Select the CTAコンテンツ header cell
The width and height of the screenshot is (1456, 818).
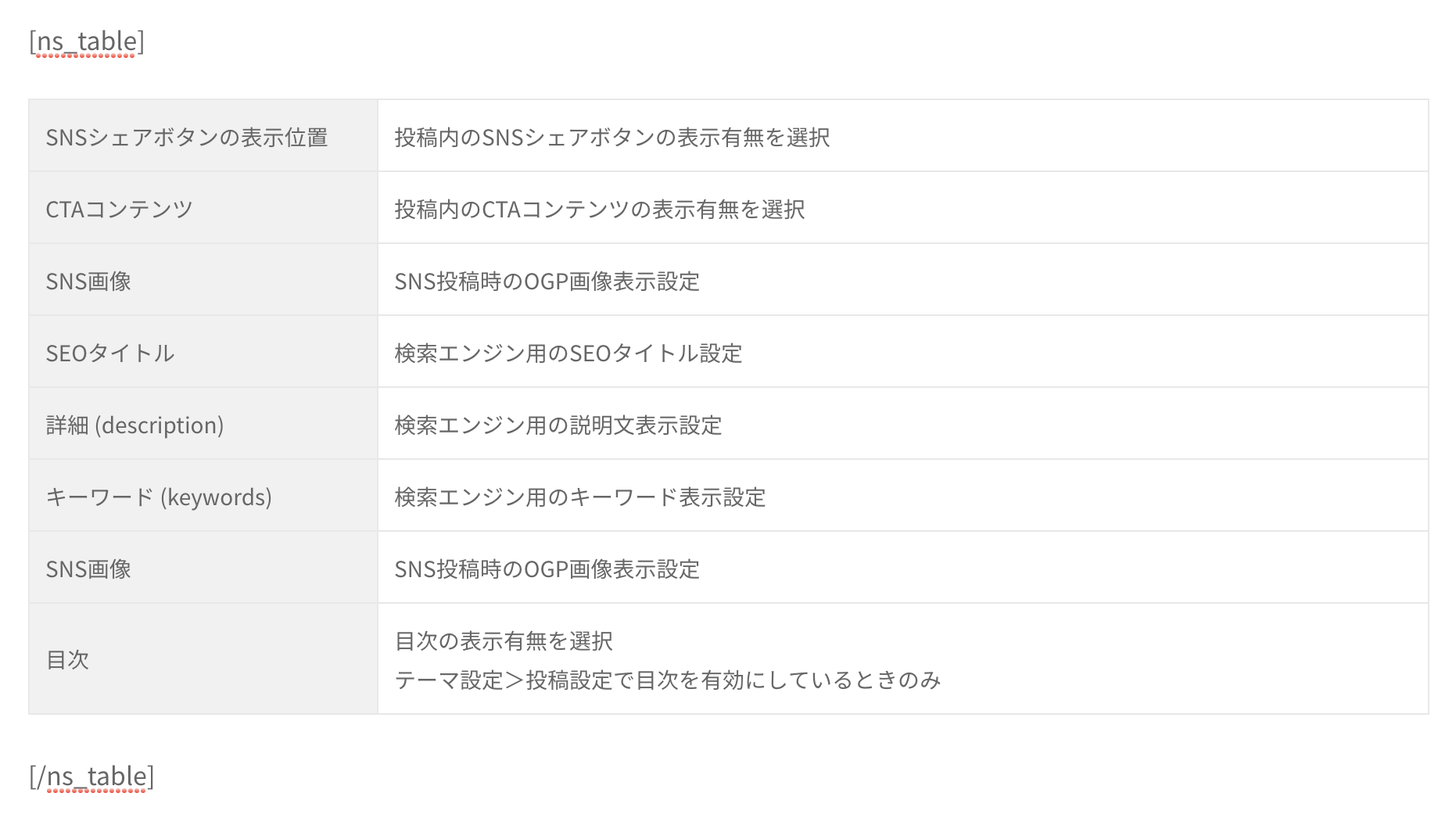tap(119, 210)
